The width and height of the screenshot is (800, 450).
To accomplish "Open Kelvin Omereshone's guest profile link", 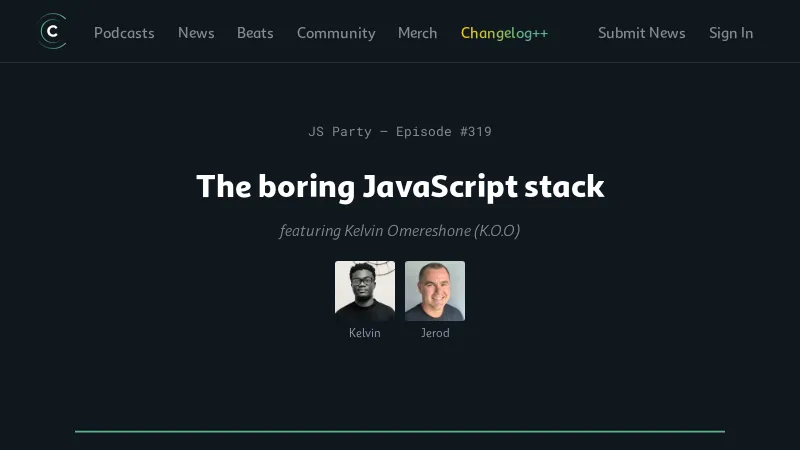I will 407,231.
